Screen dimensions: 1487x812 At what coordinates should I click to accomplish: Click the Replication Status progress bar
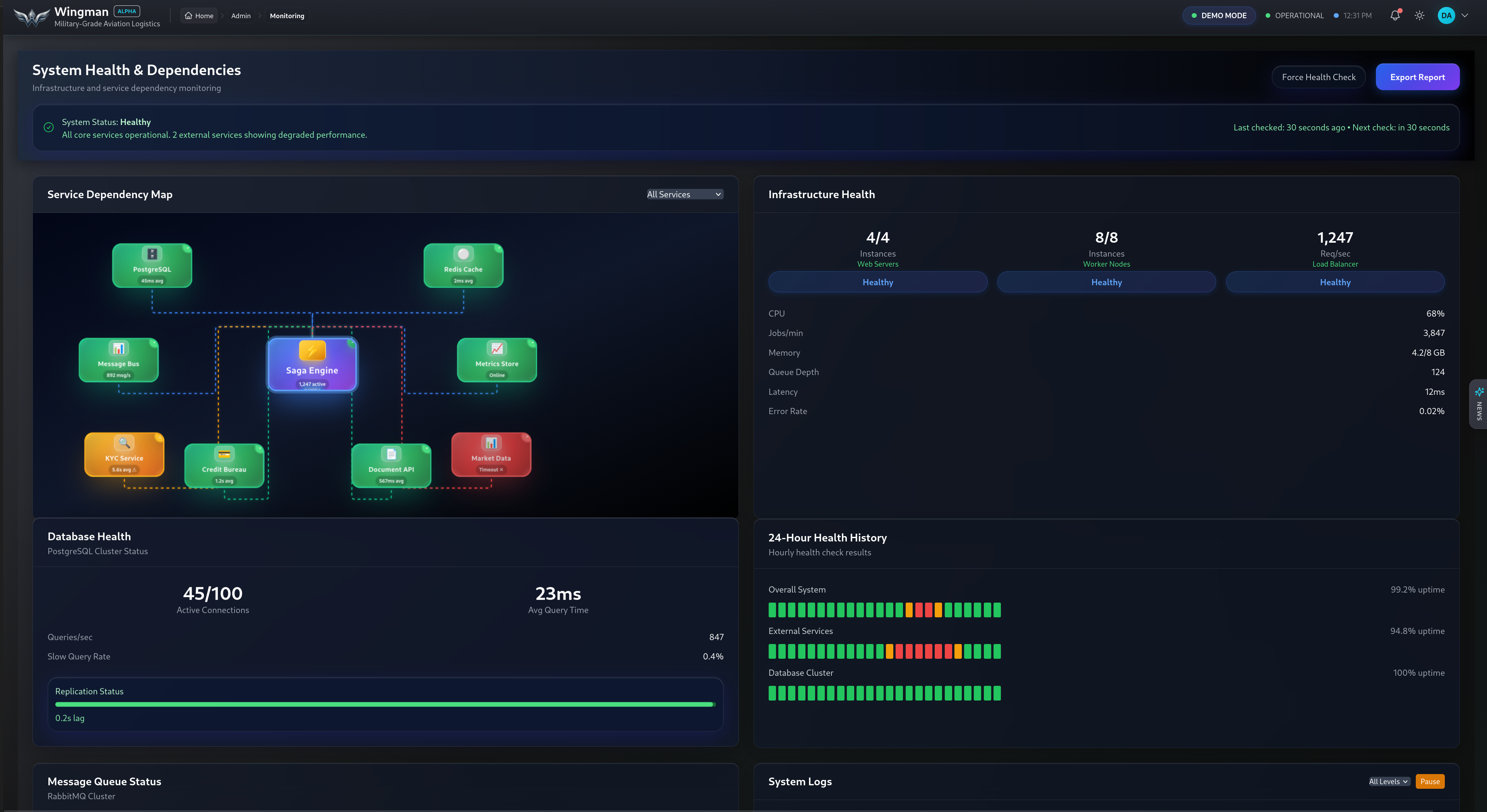click(x=385, y=704)
